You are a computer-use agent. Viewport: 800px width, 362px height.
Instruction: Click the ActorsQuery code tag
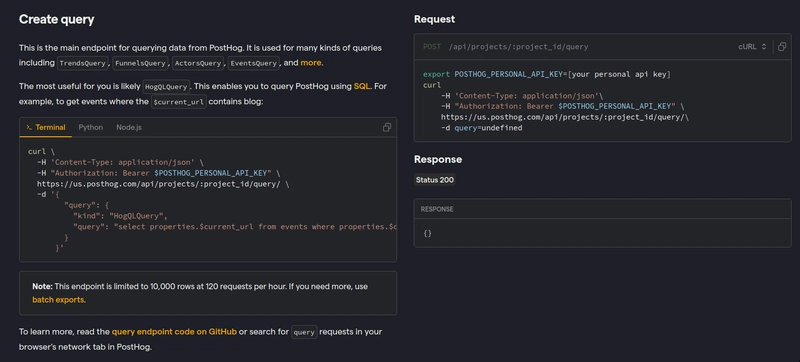(x=198, y=63)
